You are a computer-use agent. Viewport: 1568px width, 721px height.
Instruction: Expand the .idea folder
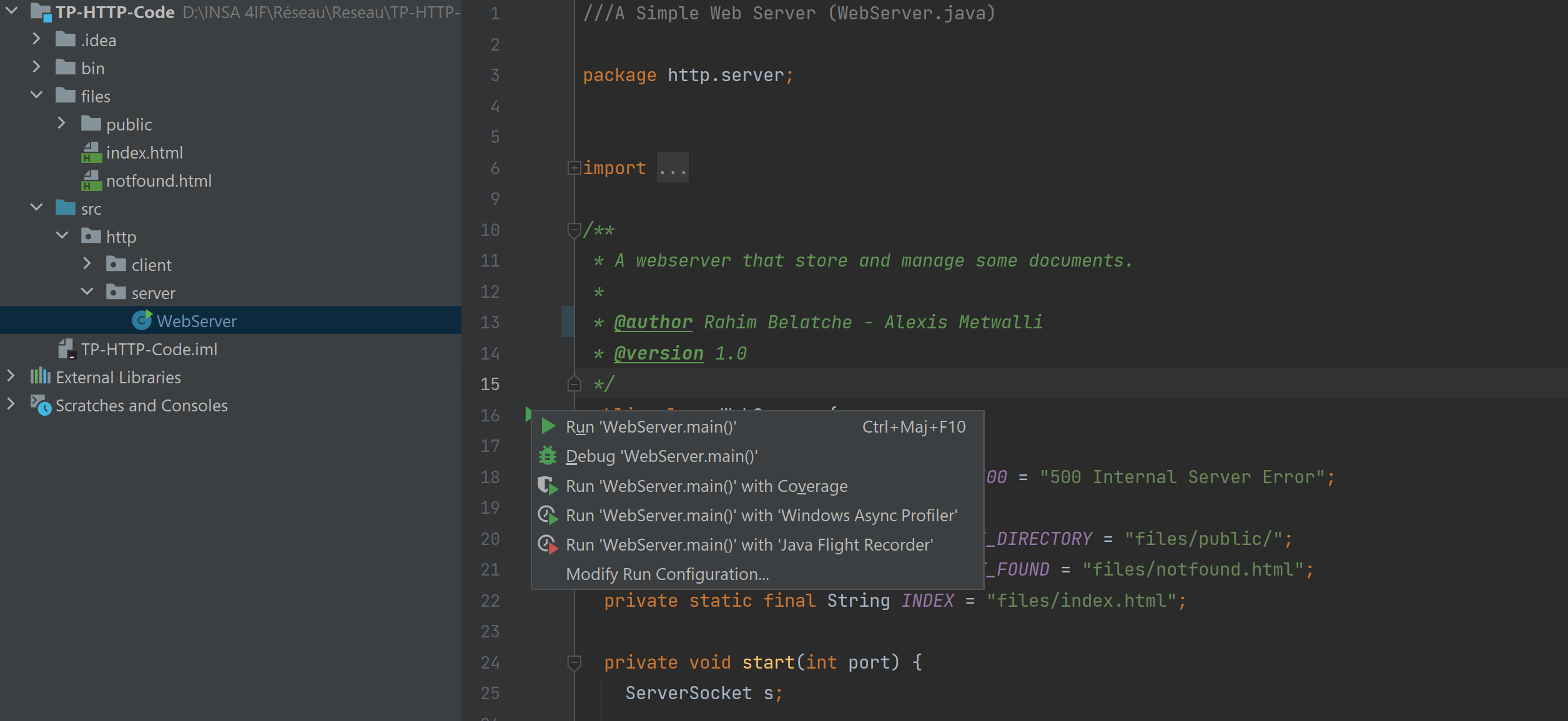(x=36, y=40)
